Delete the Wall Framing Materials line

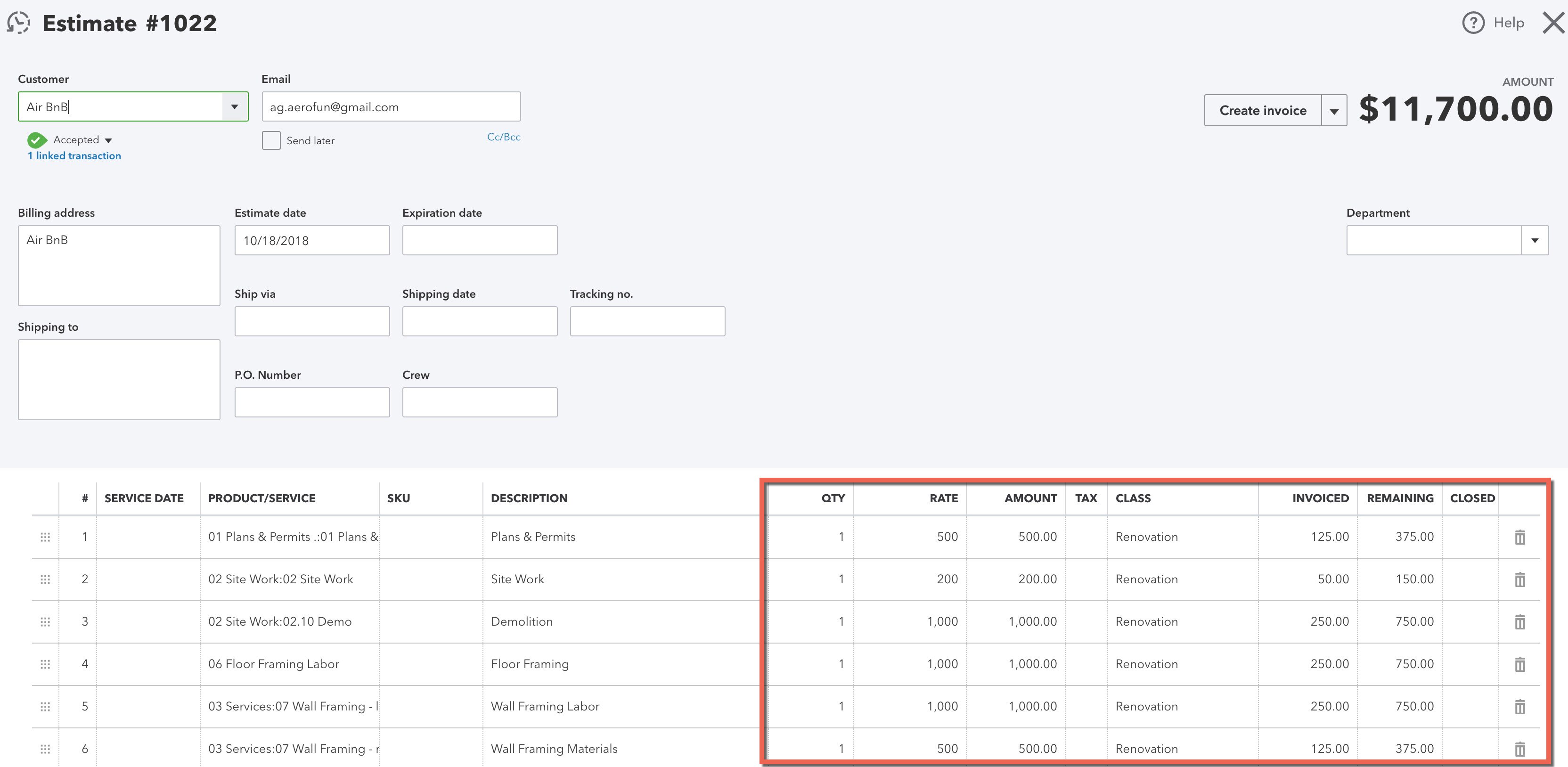coord(1520,748)
